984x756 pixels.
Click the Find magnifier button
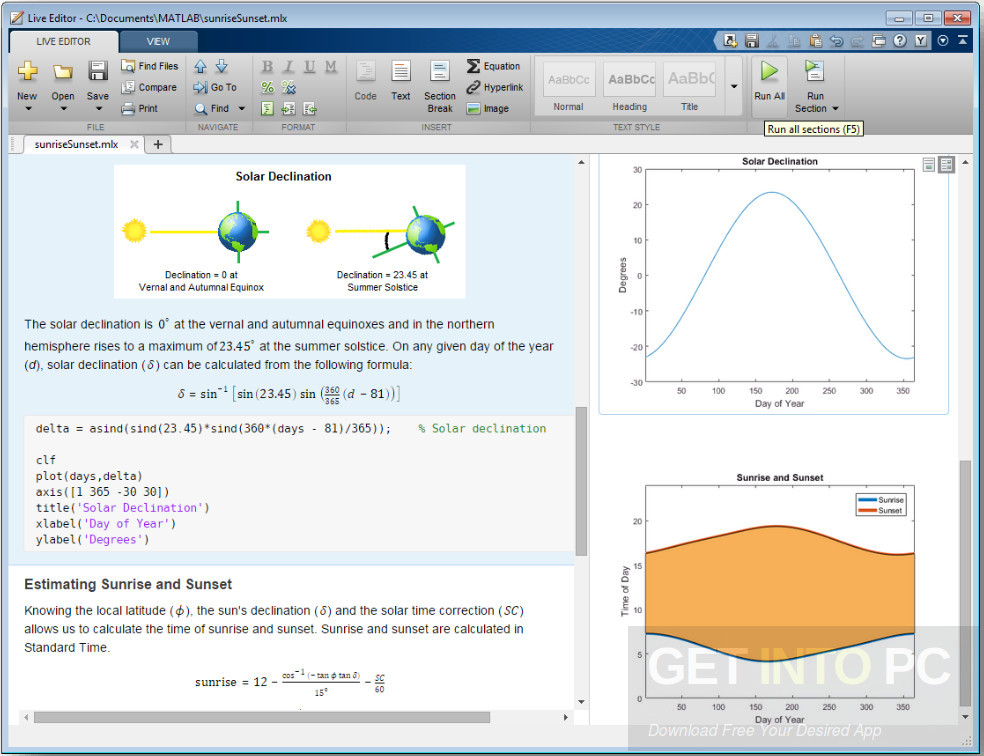tap(212, 109)
